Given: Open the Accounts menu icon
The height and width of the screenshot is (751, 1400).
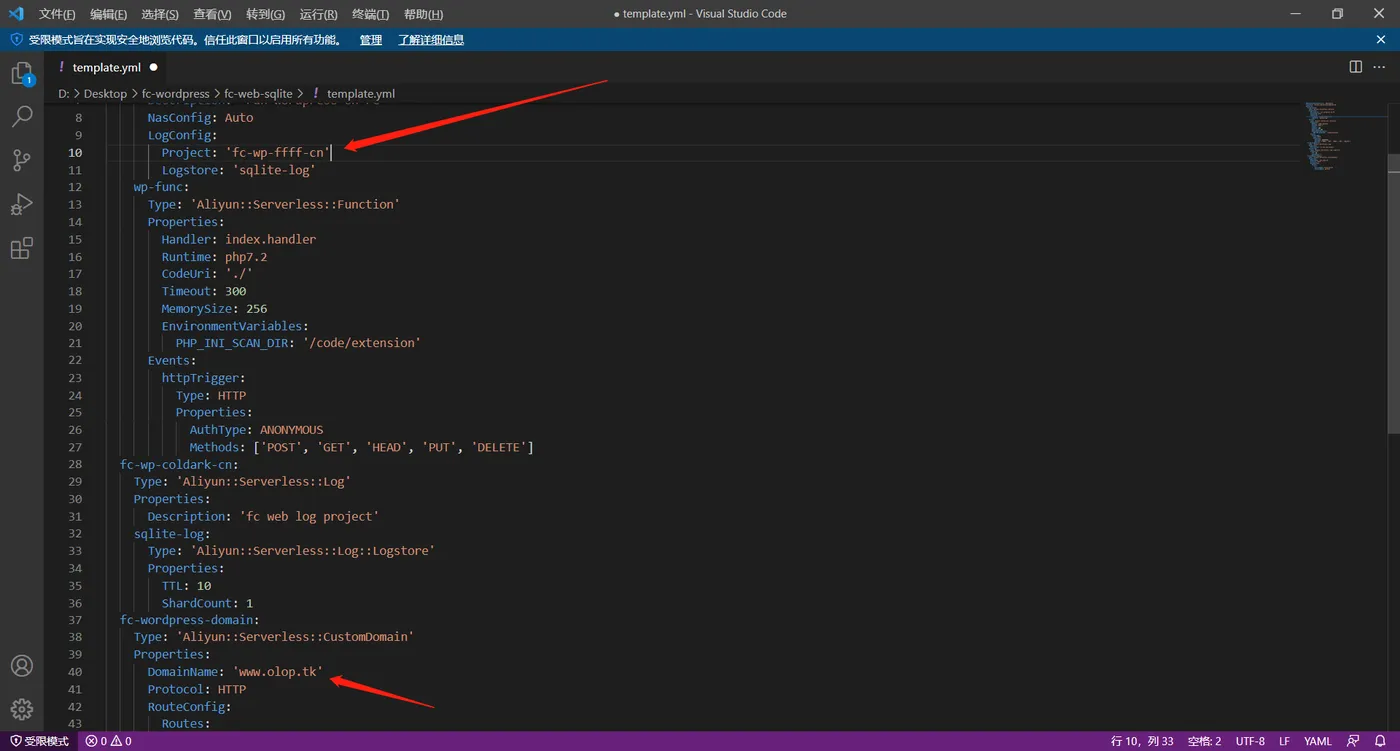Looking at the screenshot, I should [x=21, y=666].
